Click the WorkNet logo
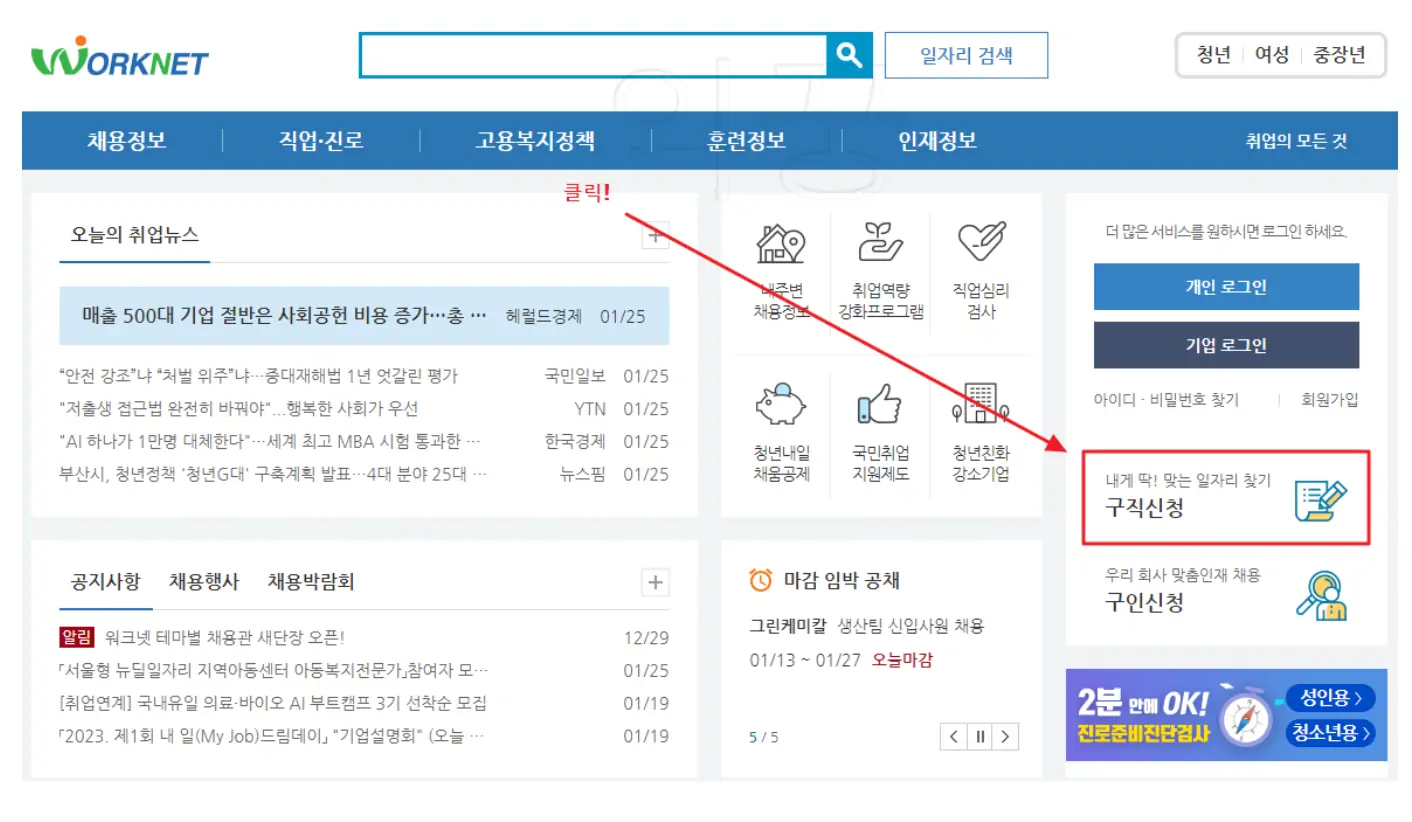1412x822 pixels. pyautogui.click(x=122, y=57)
